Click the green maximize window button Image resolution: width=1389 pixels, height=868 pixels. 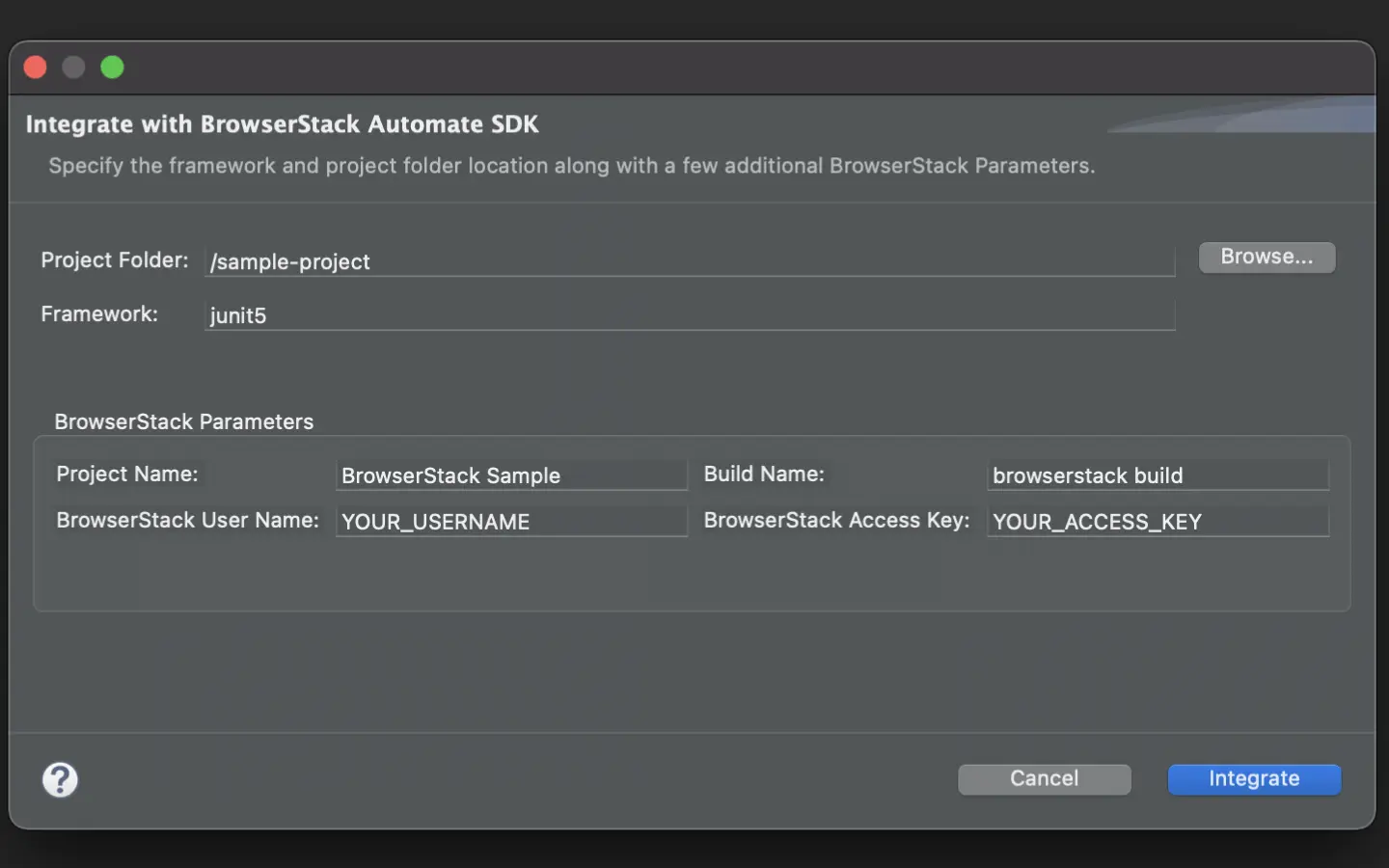(x=113, y=68)
